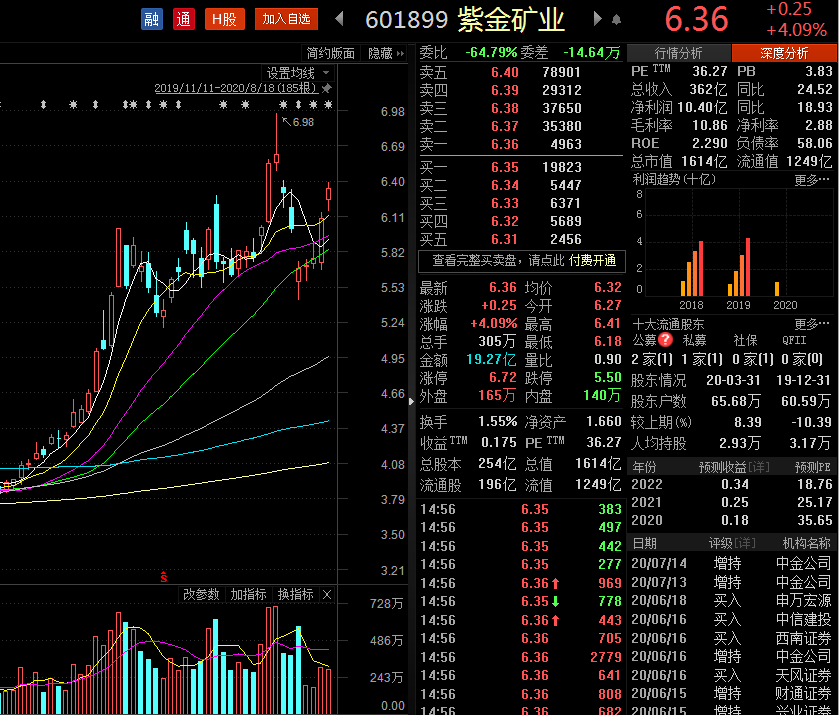Click the 跌停 5.50 value
Screen dimensions: 839x715
pos(607,377)
